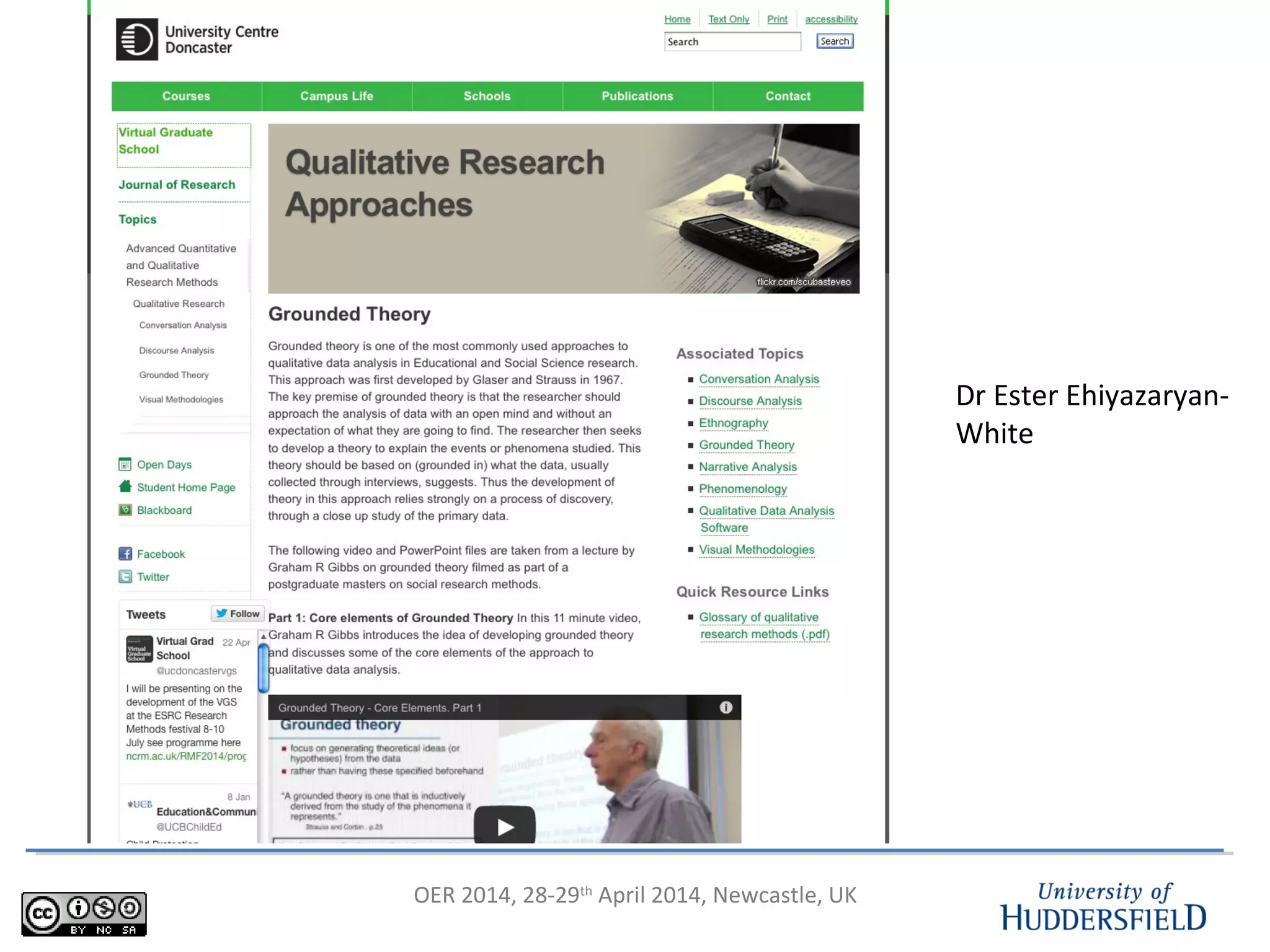Screen dimensions: 1270x952
Task: Click the Tweets widget heading
Action: [146, 614]
